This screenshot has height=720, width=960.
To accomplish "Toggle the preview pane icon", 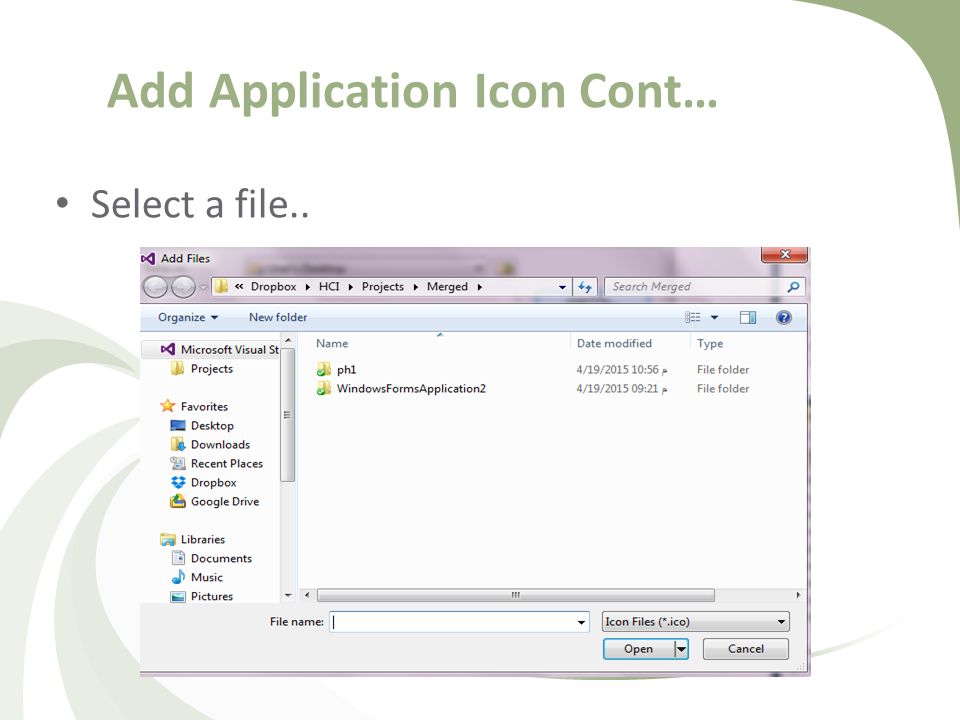I will pyautogui.click(x=748, y=317).
